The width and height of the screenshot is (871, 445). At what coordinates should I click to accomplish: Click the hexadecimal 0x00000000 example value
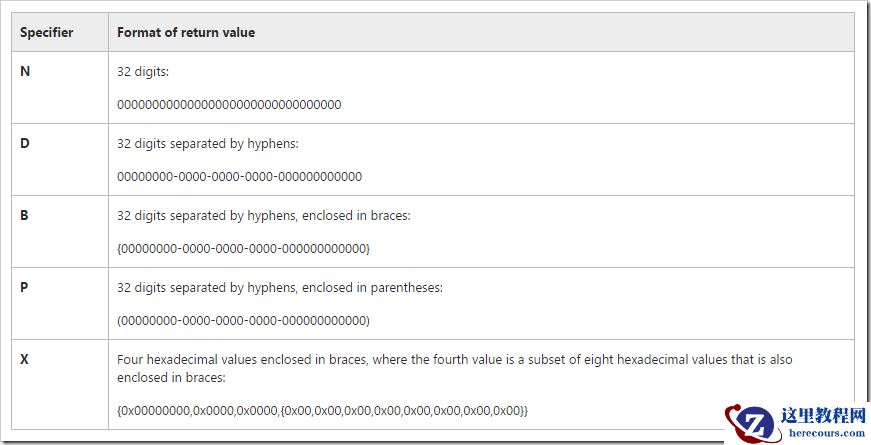(x=322, y=410)
